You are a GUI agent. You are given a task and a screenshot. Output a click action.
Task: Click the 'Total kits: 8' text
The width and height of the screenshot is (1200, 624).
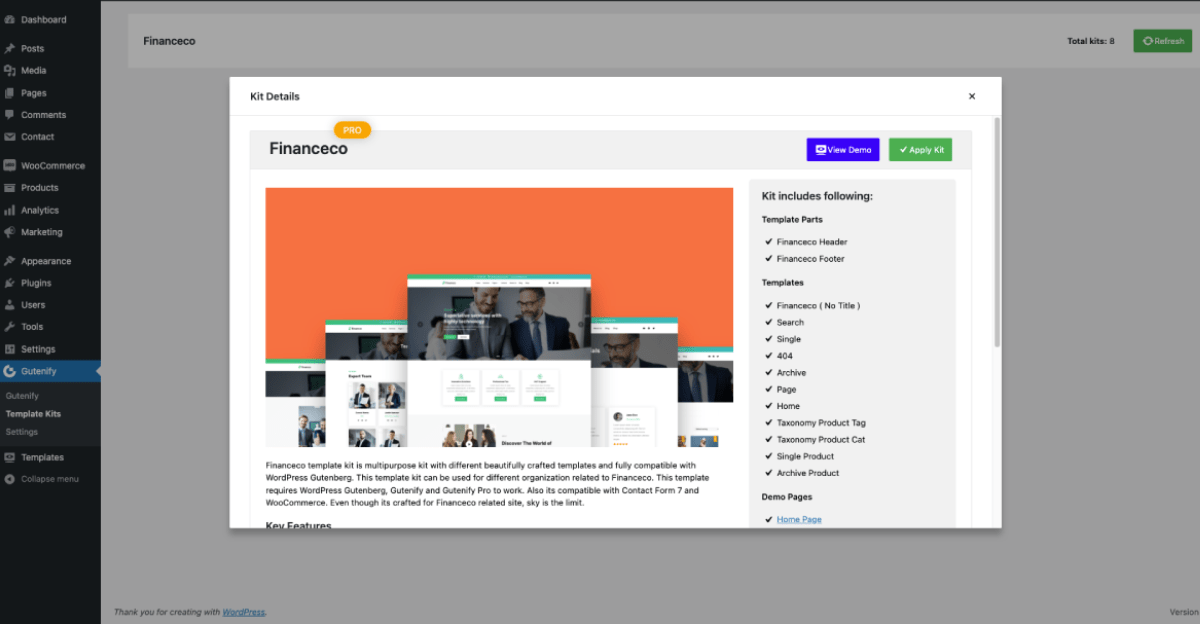[x=1091, y=41]
